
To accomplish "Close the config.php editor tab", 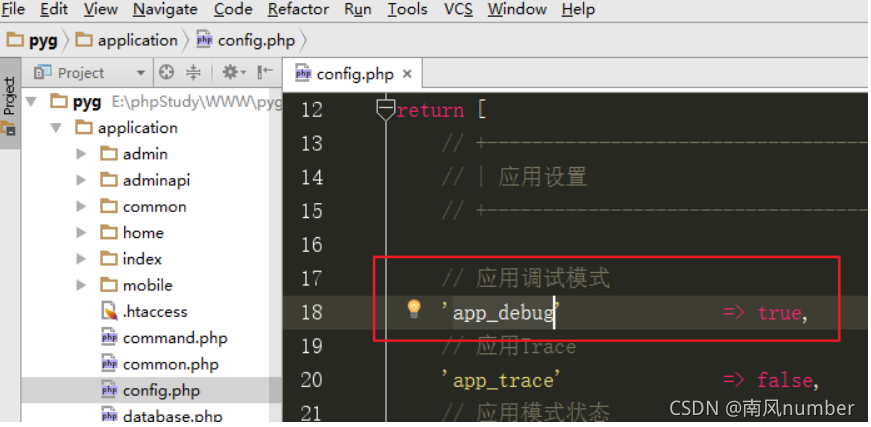I will (x=407, y=74).
